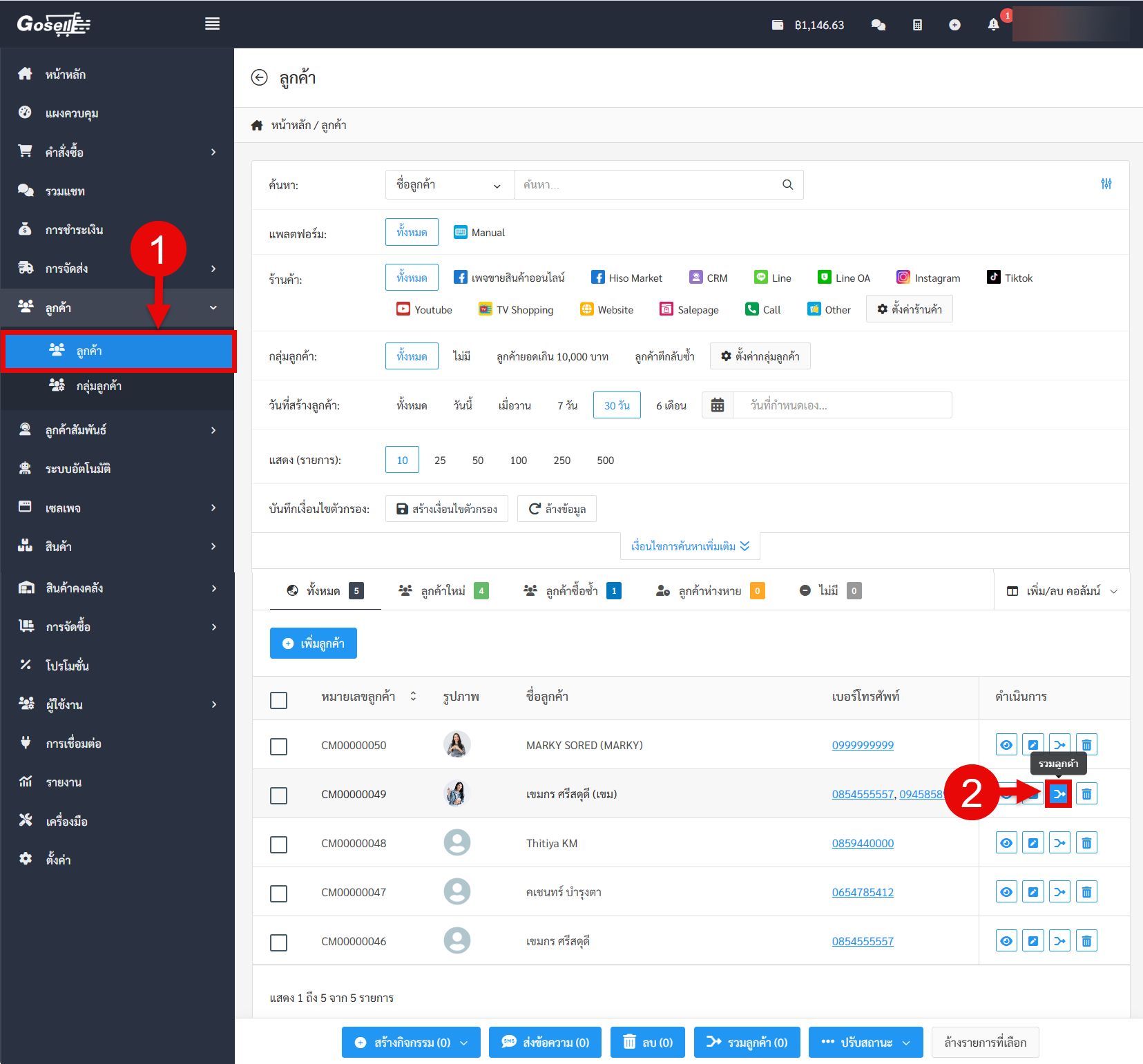
Task: Open the calendar date picker icon
Action: click(718, 405)
